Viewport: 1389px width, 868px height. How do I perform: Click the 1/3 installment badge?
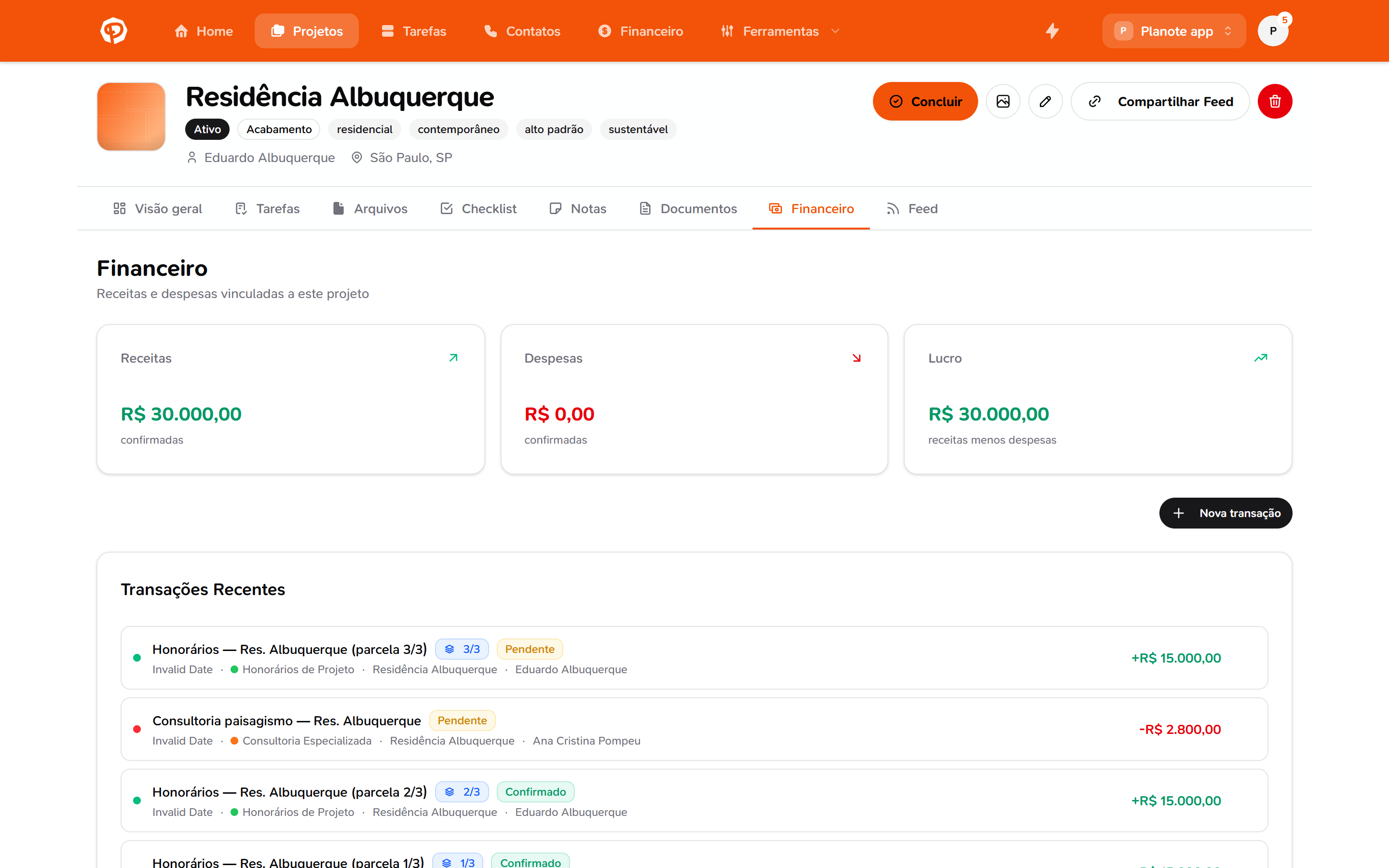coord(458,862)
